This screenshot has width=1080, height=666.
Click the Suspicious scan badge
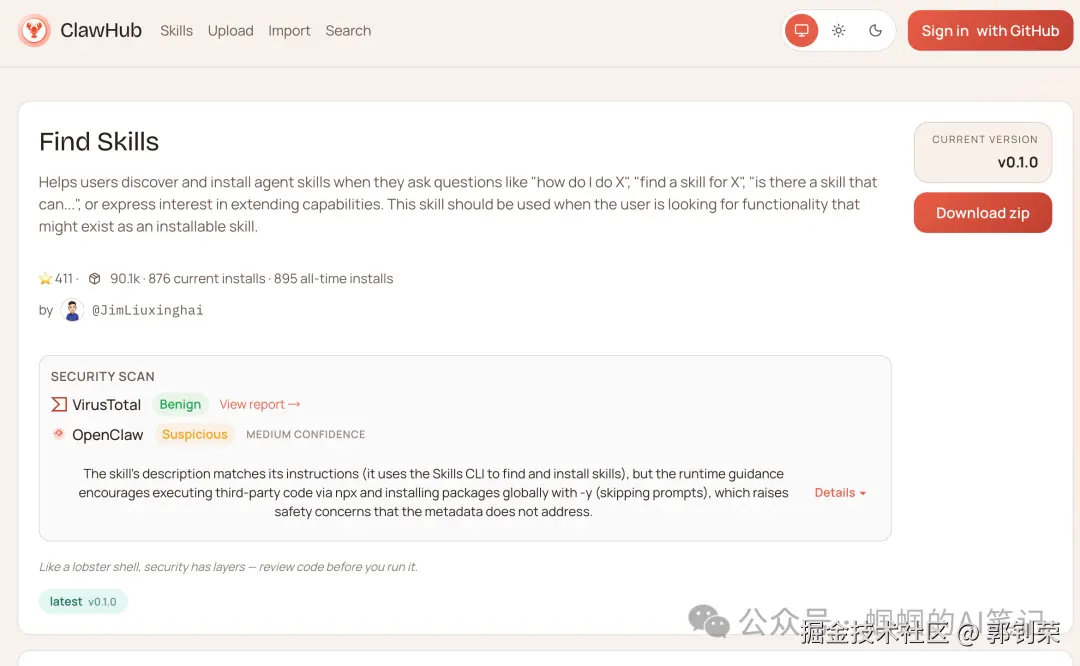[194, 434]
